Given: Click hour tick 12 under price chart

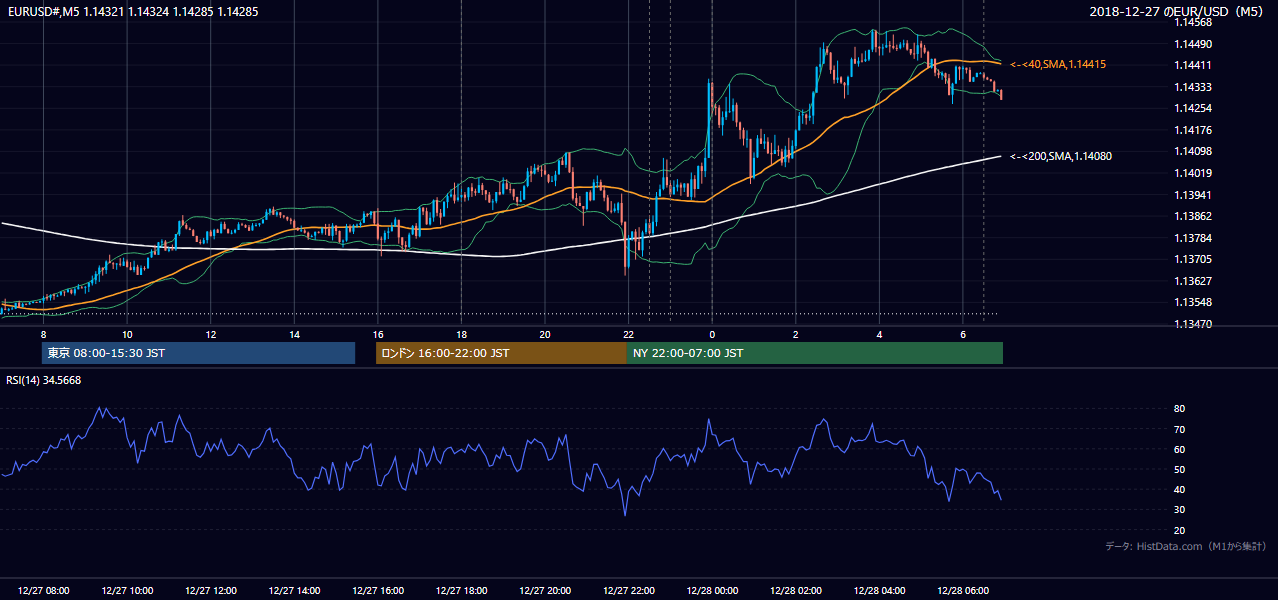Looking at the screenshot, I should pos(211,334).
